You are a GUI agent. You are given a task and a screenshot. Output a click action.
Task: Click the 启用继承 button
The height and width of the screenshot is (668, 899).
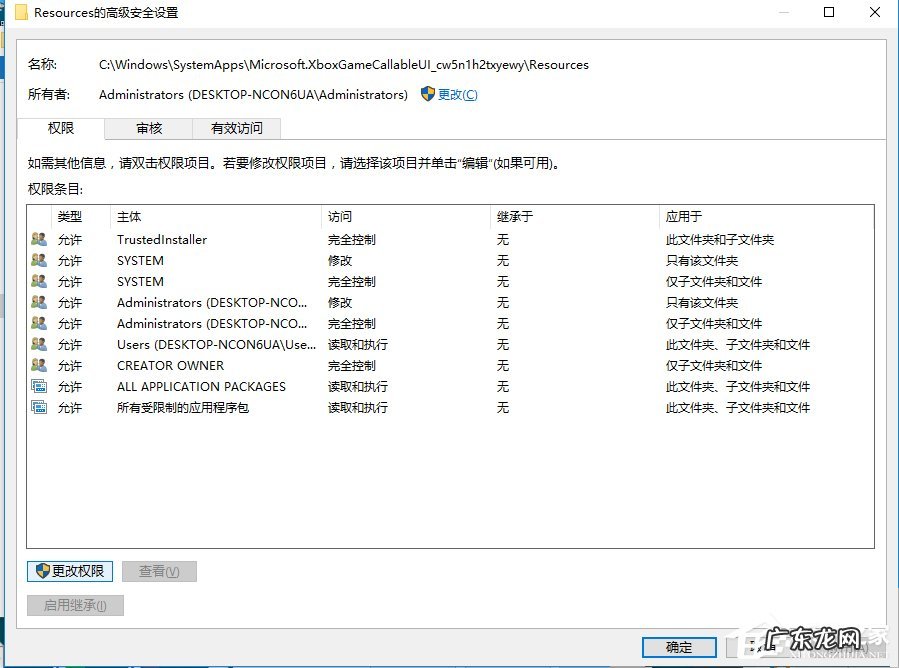coord(74,605)
